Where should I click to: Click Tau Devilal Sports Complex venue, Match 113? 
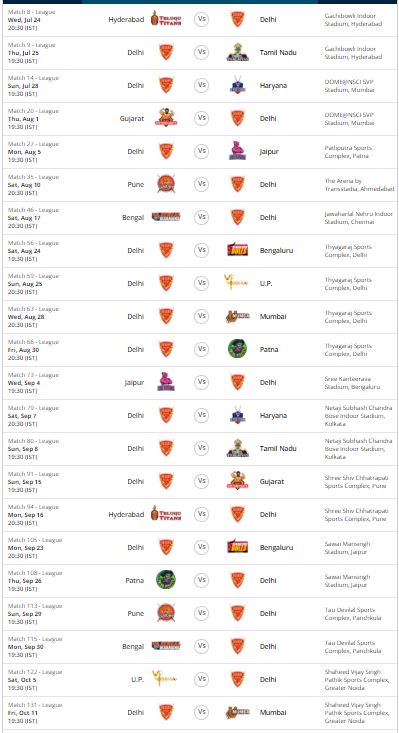tap(353, 614)
